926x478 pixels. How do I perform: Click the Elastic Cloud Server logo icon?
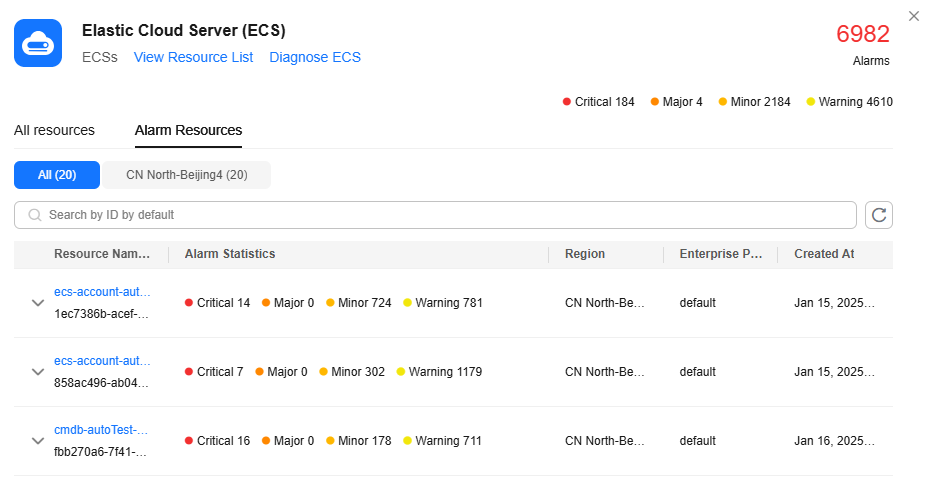(38, 43)
